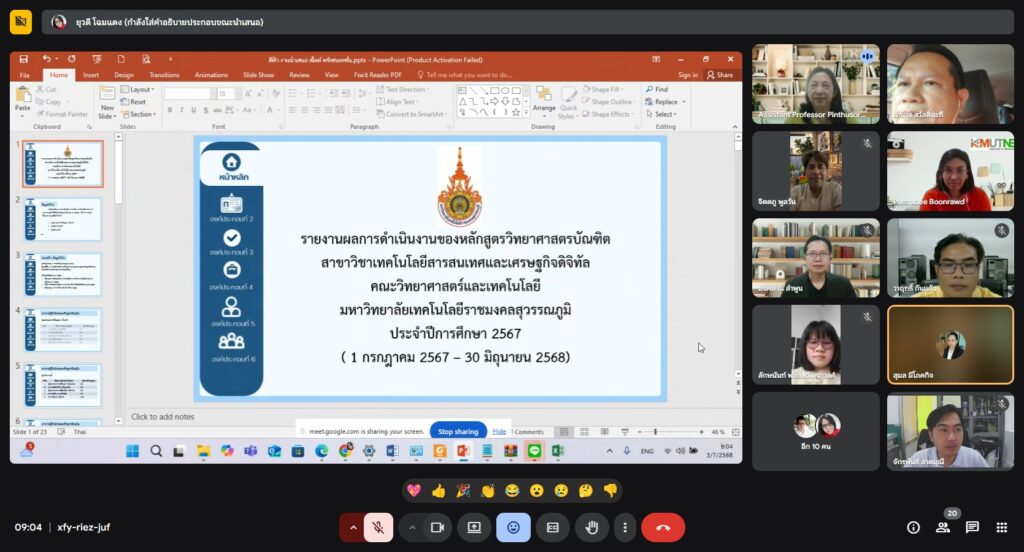Expand video settings arrow beside camera
Viewport: 1024px width, 552px height.
[411, 527]
